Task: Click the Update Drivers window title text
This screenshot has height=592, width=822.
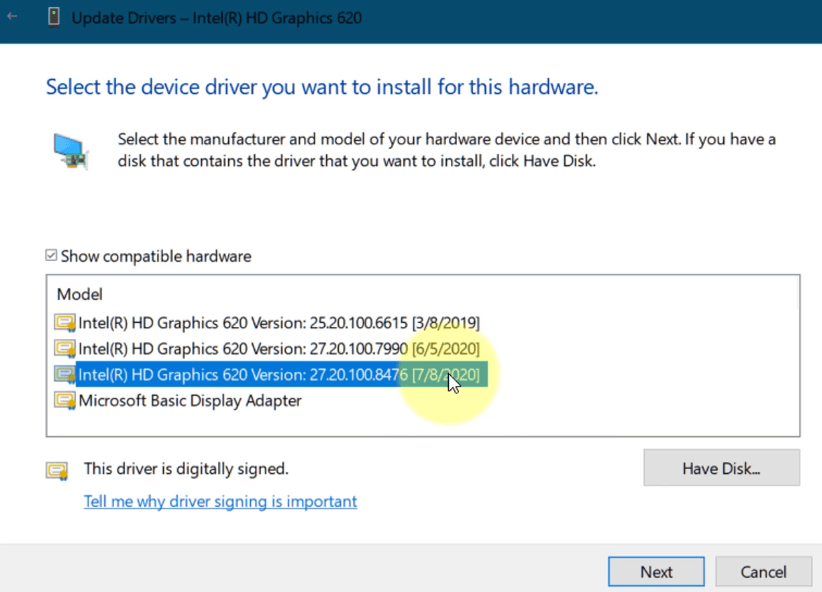Action: click(x=217, y=18)
